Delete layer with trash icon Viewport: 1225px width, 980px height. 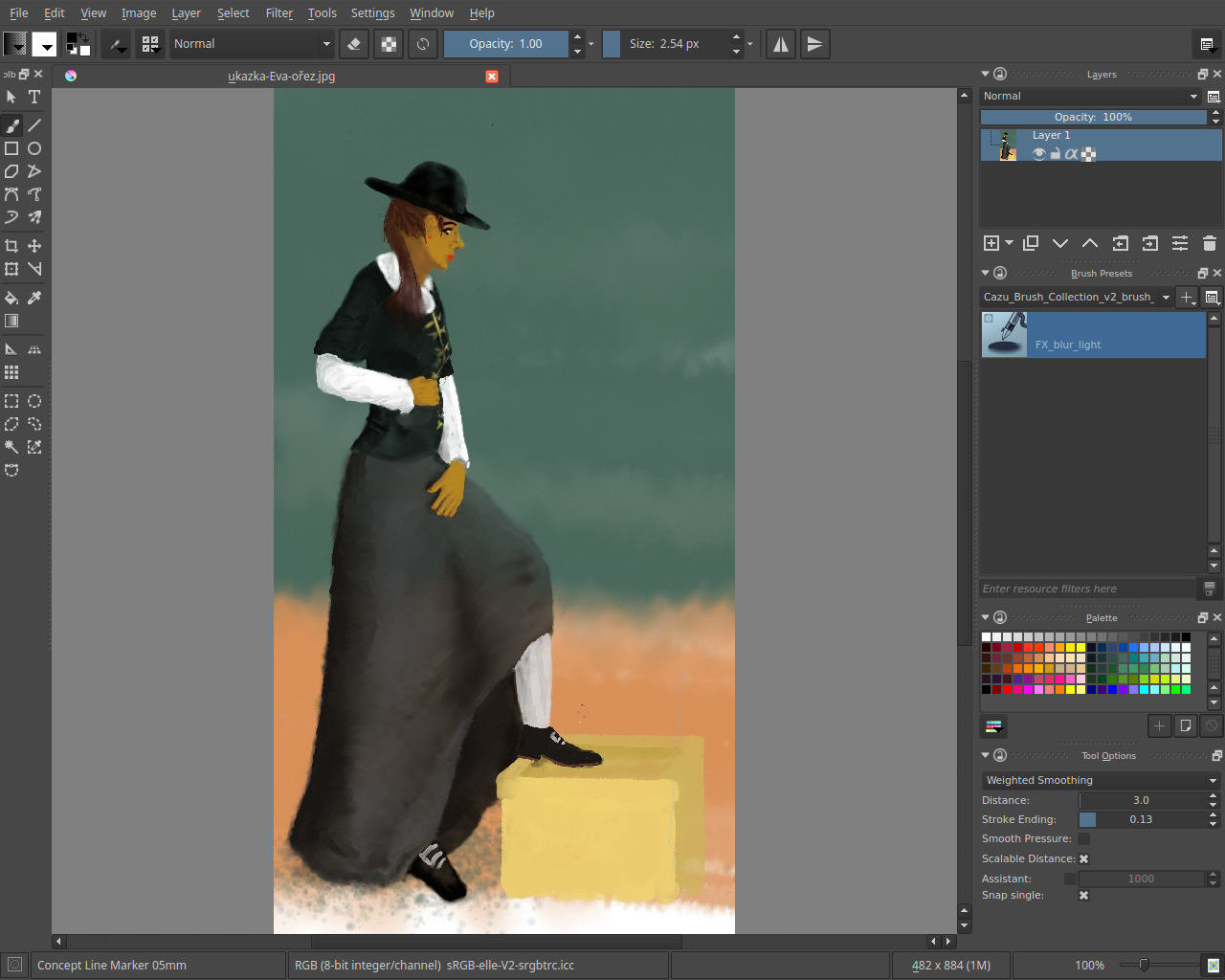click(1209, 243)
